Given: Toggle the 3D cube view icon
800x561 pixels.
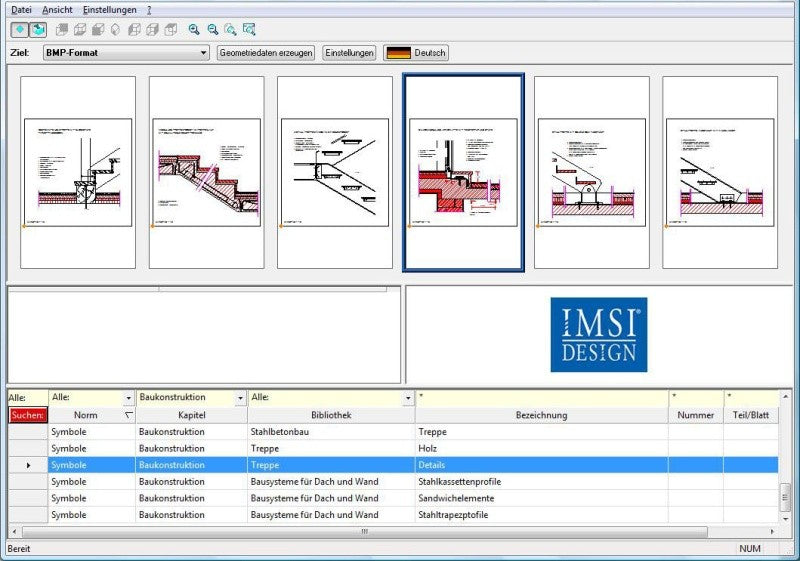Looking at the screenshot, I should [x=38, y=30].
